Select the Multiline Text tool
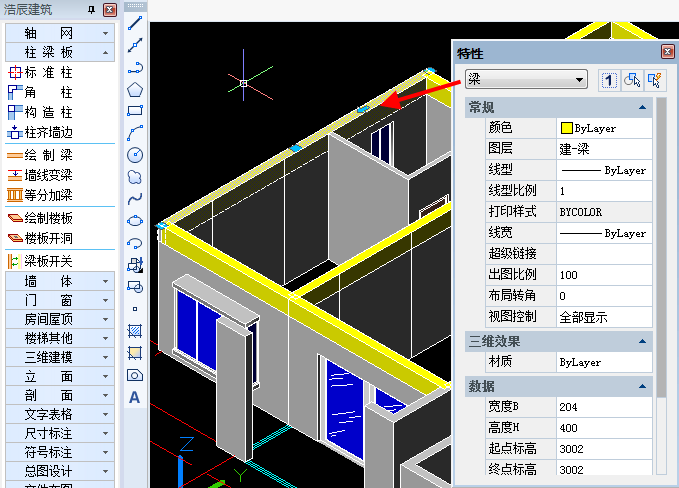 click(135, 397)
